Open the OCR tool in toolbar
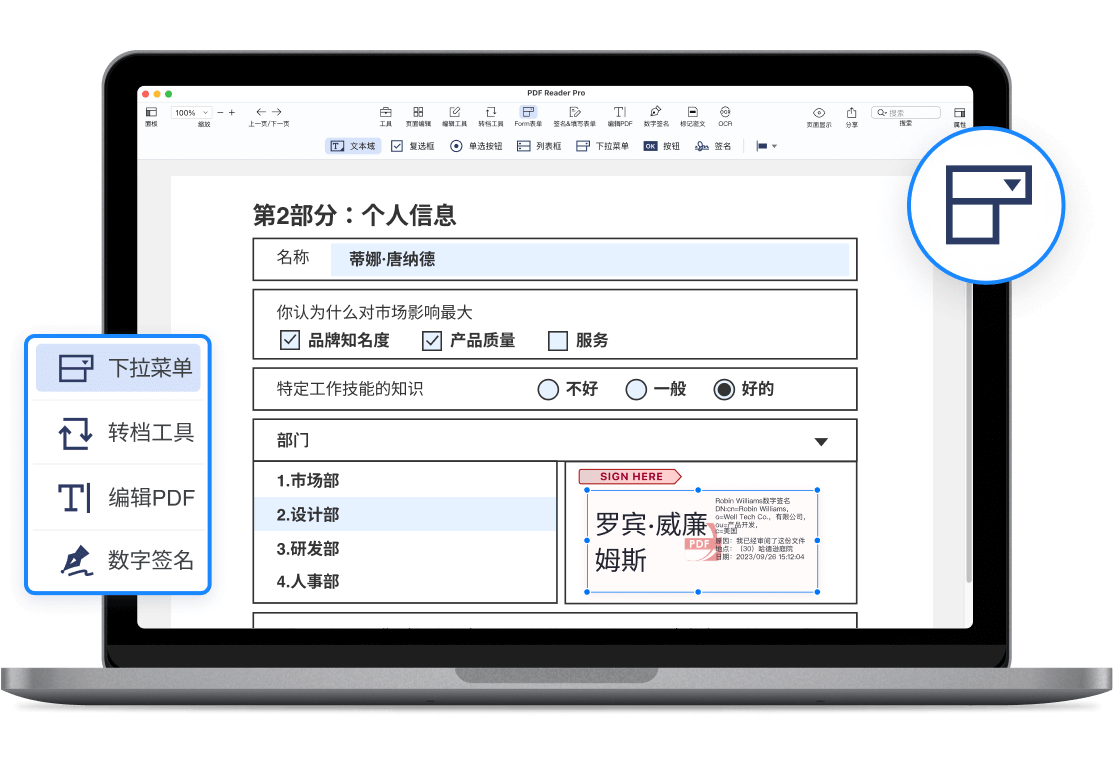1113x760 pixels. click(725, 113)
